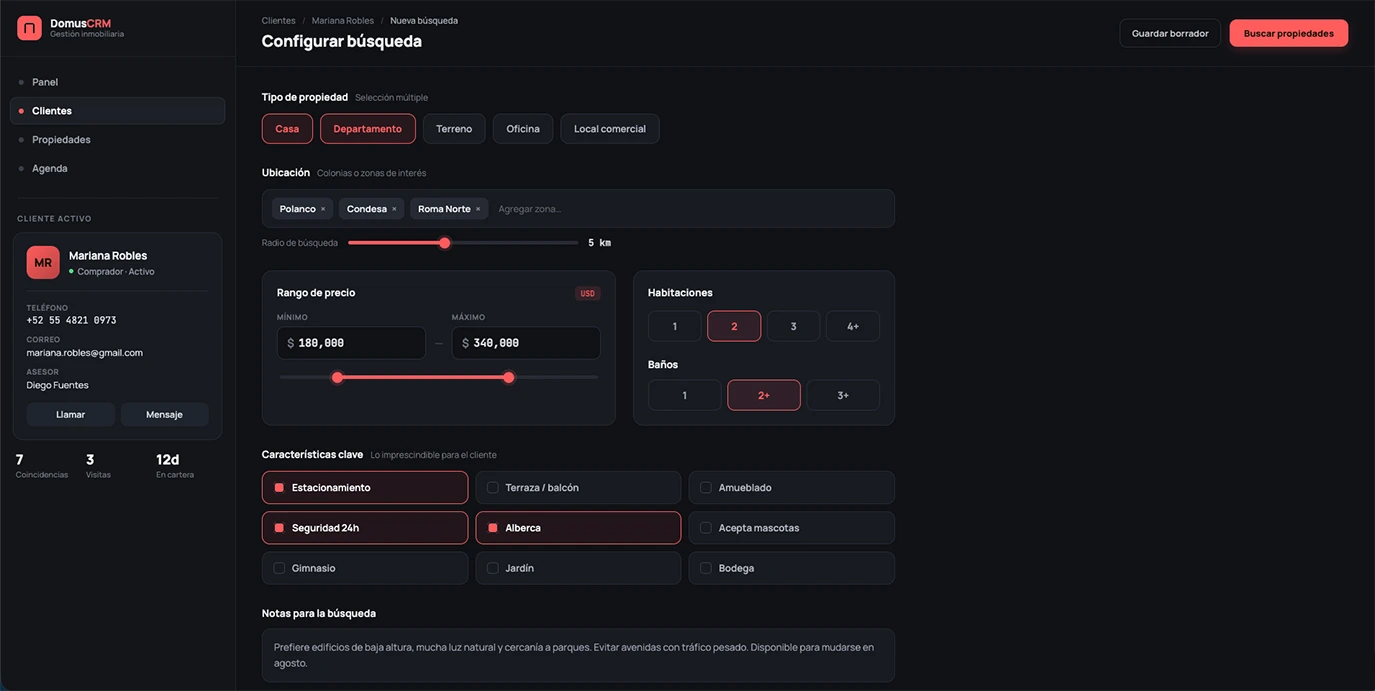Image resolution: width=1375 pixels, height=691 pixels.
Task: Select 1 under Habitaciones
Action: (x=675, y=326)
